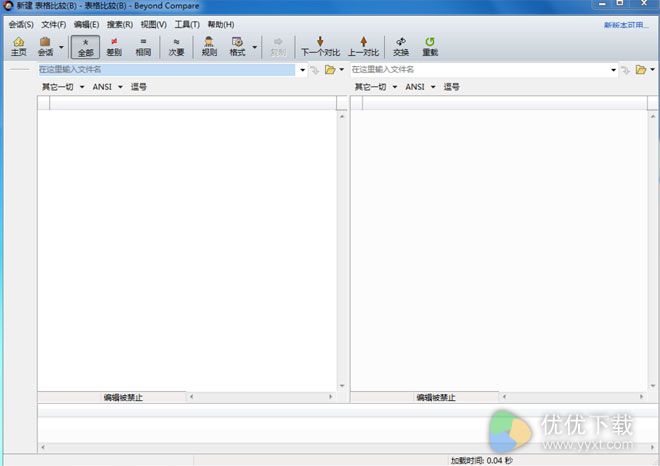This screenshot has height=466, width=660.
Task: Click the disabled 复制 copy arrow icon
Action: 278,47
